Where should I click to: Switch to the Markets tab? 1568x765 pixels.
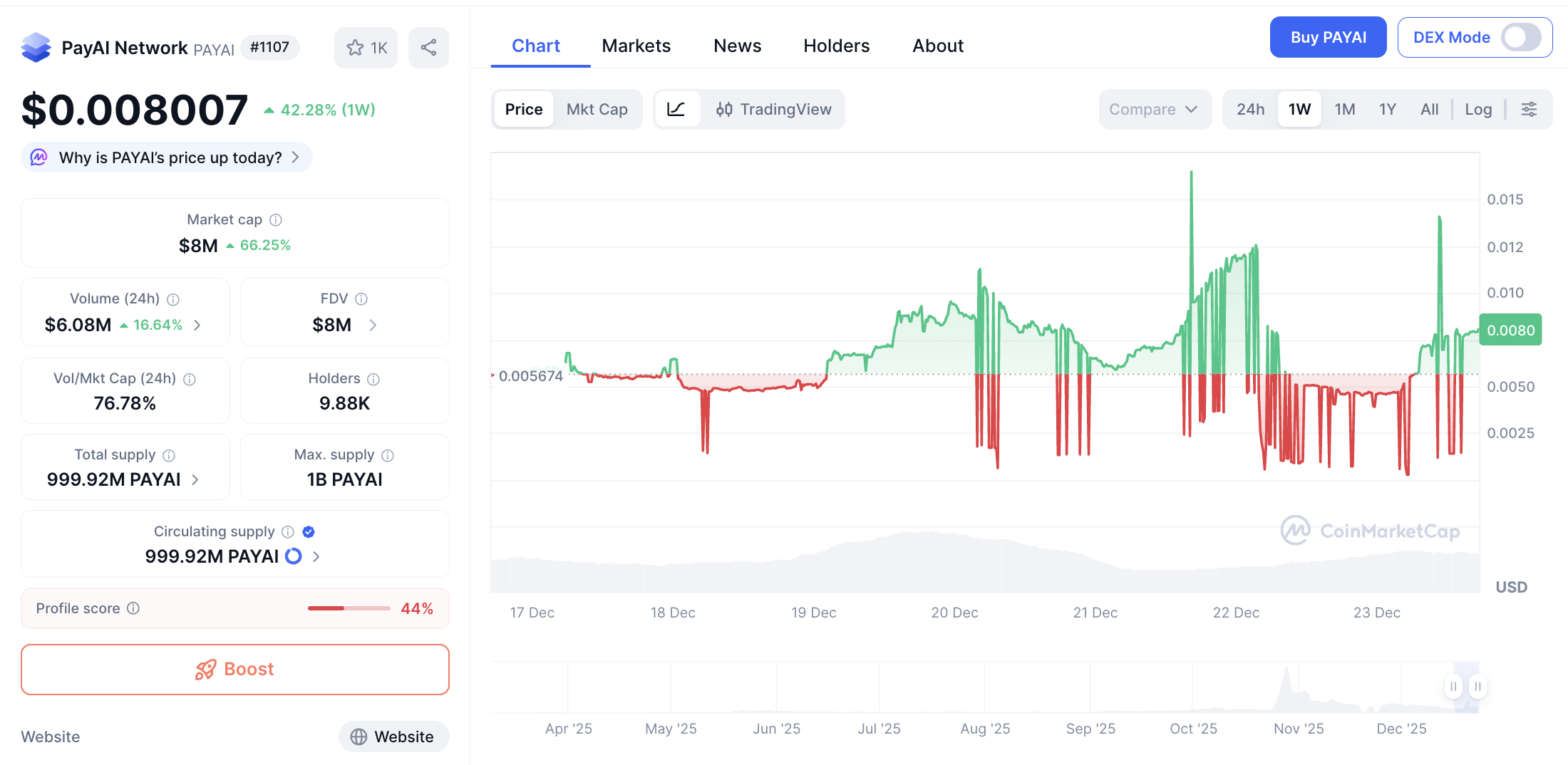pyautogui.click(x=636, y=46)
